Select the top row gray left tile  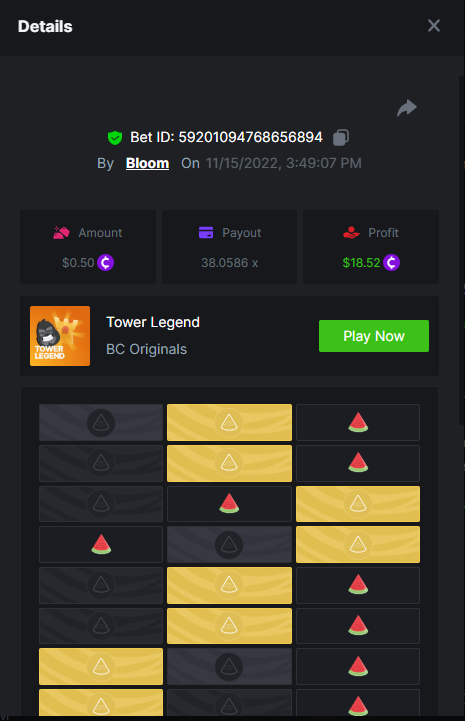point(101,423)
